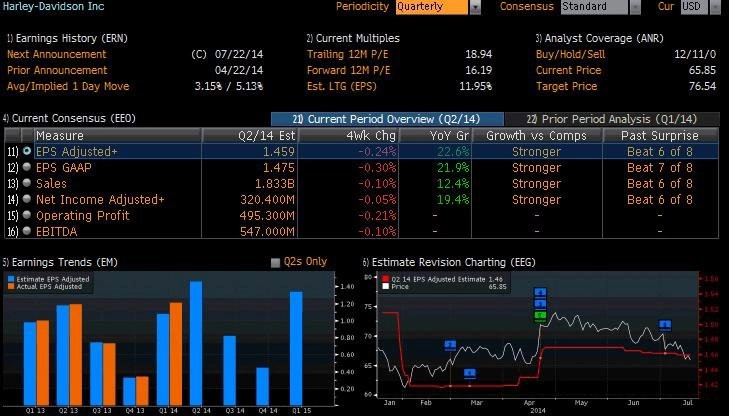Click the Buy/Hold/Sell label

point(570,54)
